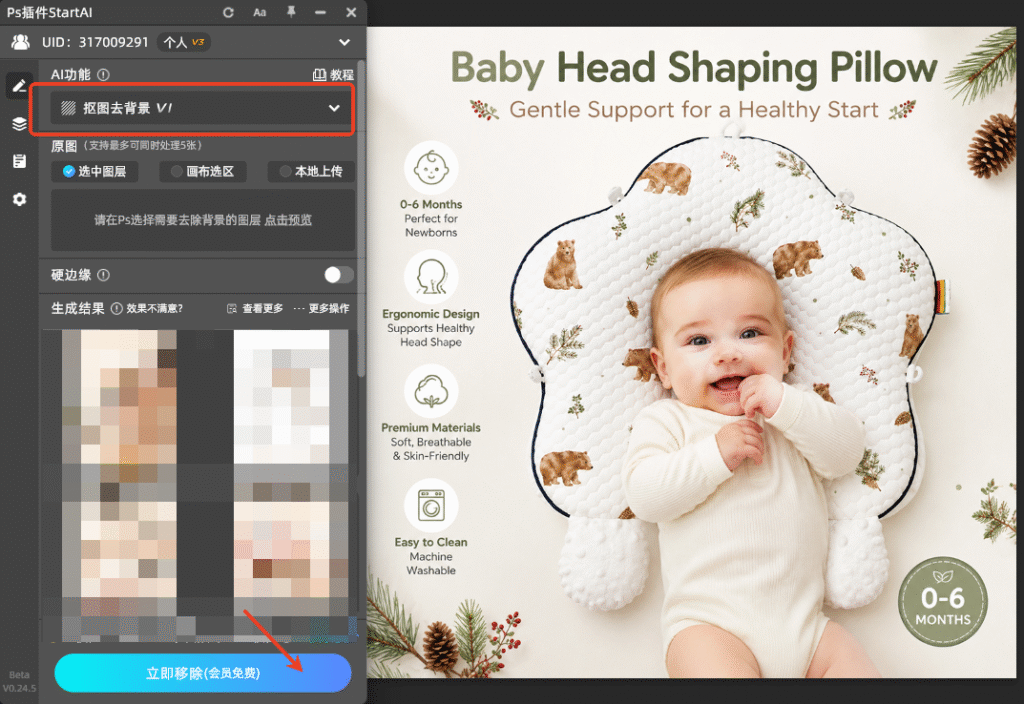Select the pencil edit sidebar icon
1024x704 pixels.
click(x=20, y=86)
